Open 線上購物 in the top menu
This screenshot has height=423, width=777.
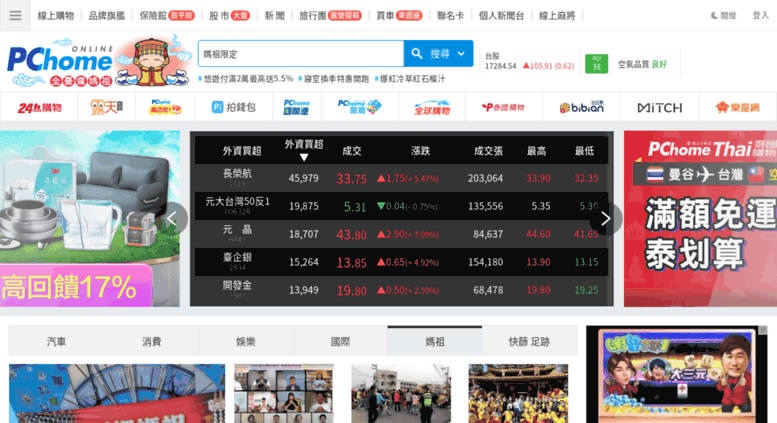point(56,15)
